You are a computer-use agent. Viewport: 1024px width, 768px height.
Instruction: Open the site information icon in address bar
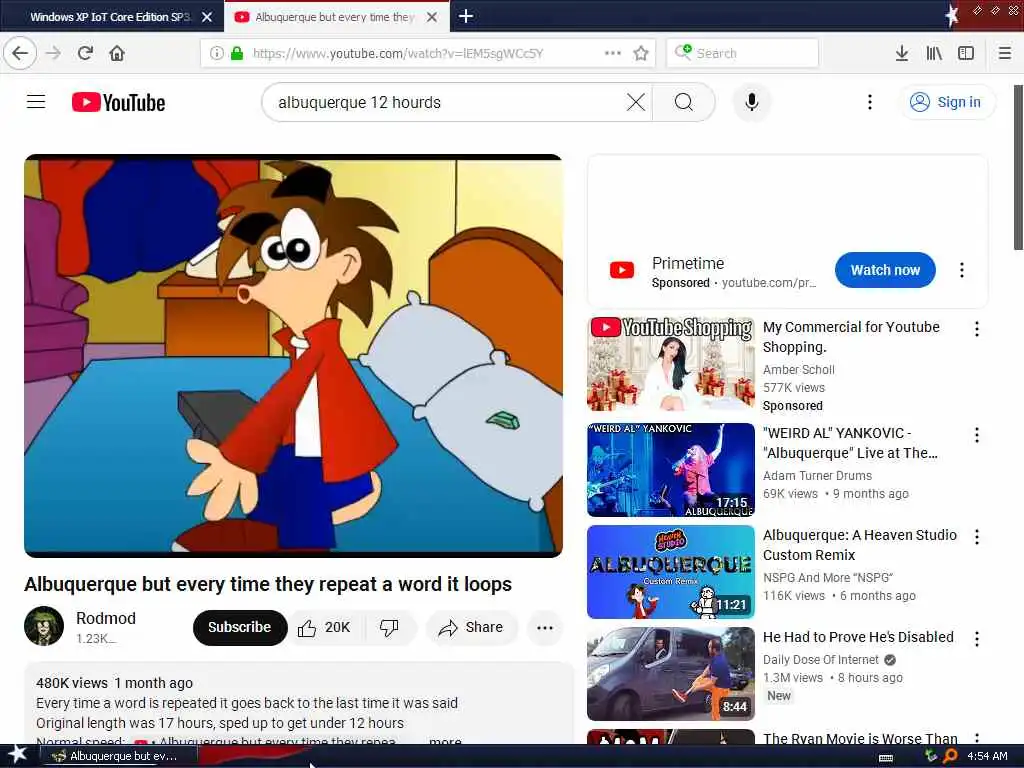coord(216,53)
